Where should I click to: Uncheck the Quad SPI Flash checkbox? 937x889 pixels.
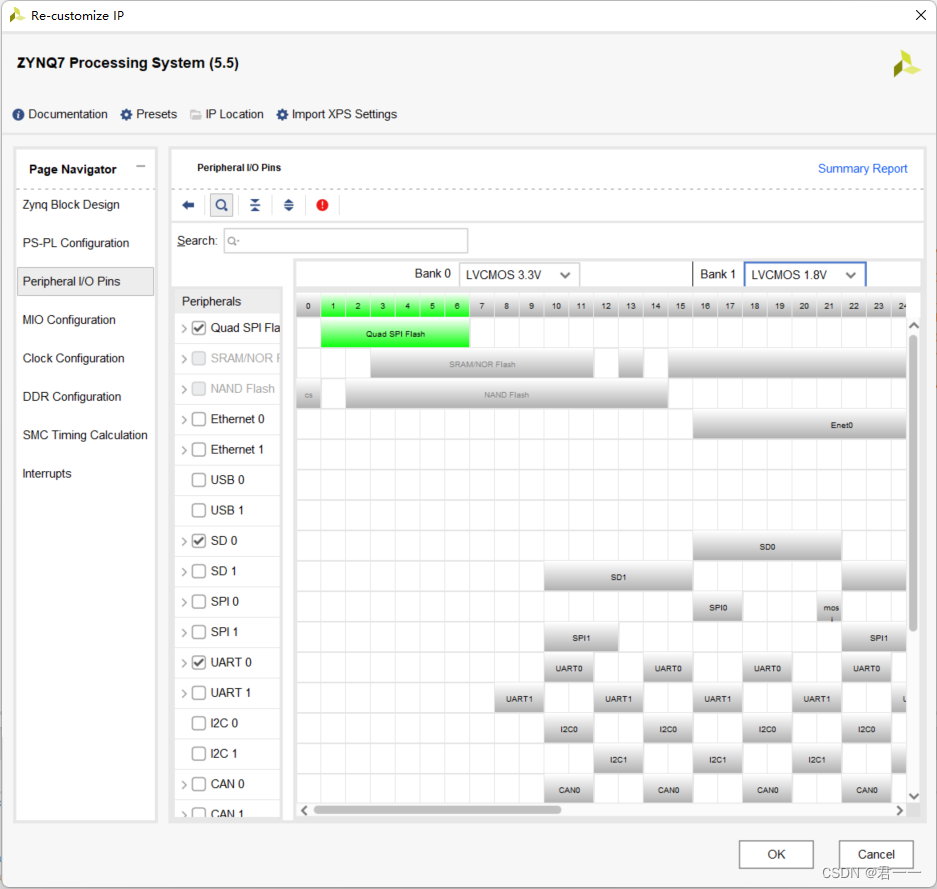[x=199, y=328]
